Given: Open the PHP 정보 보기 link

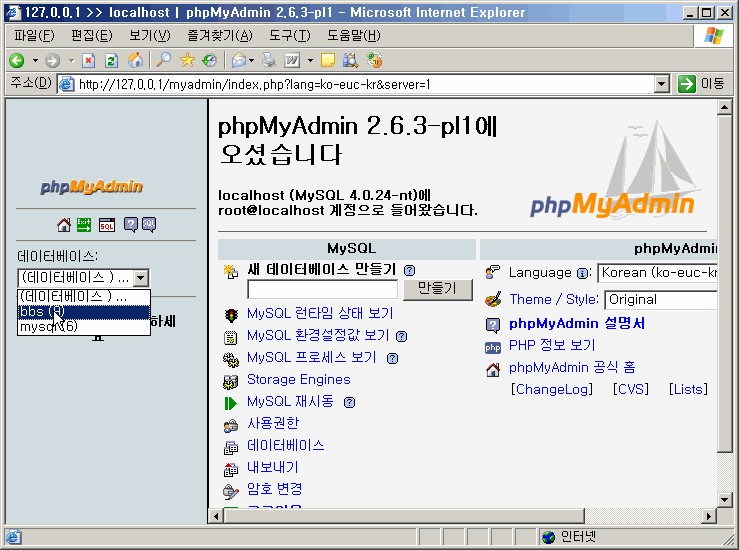Looking at the screenshot, I should click(552, 345).
